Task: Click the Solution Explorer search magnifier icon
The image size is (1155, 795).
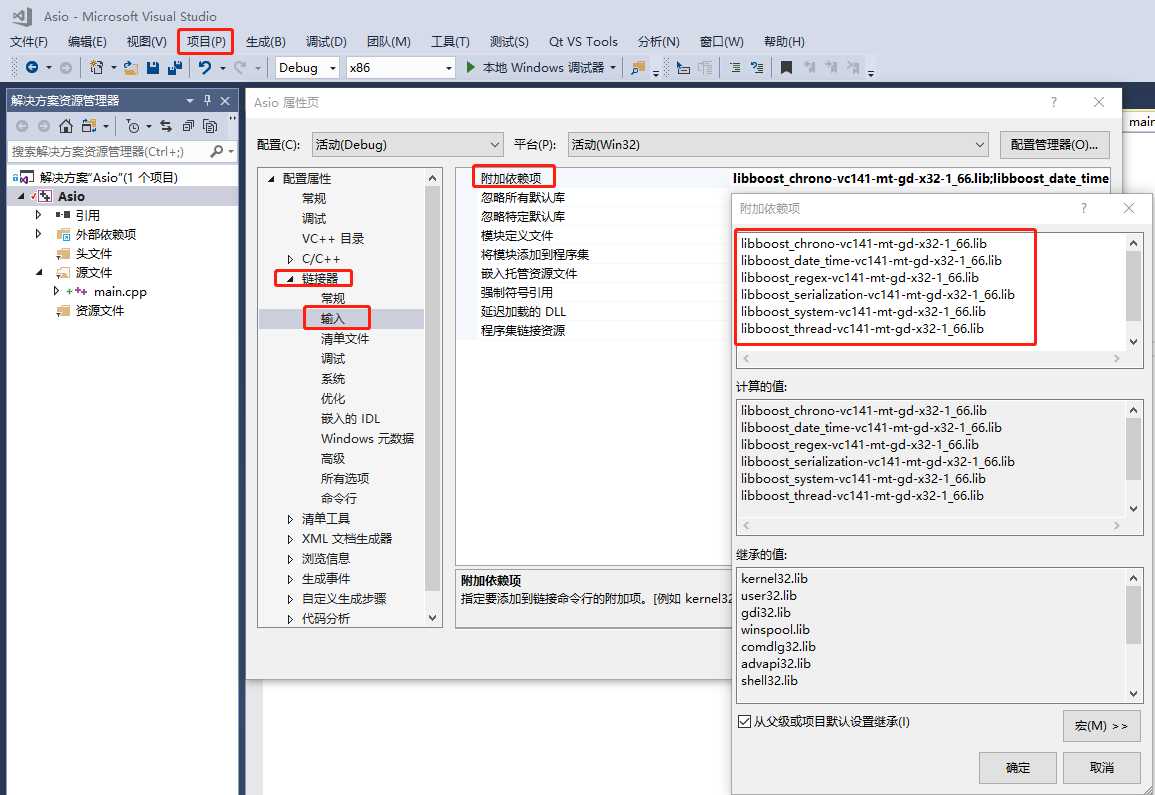Action: 217,151
